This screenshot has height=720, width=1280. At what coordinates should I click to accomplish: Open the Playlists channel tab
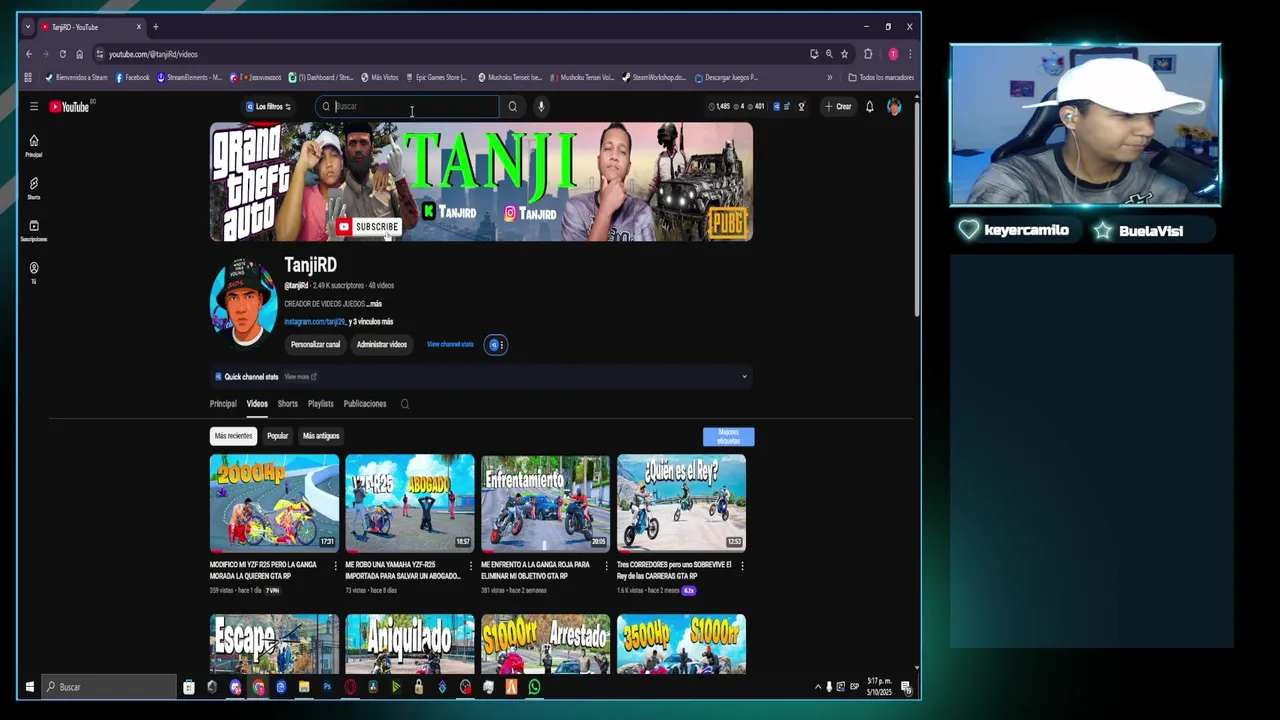pos(321,404)
